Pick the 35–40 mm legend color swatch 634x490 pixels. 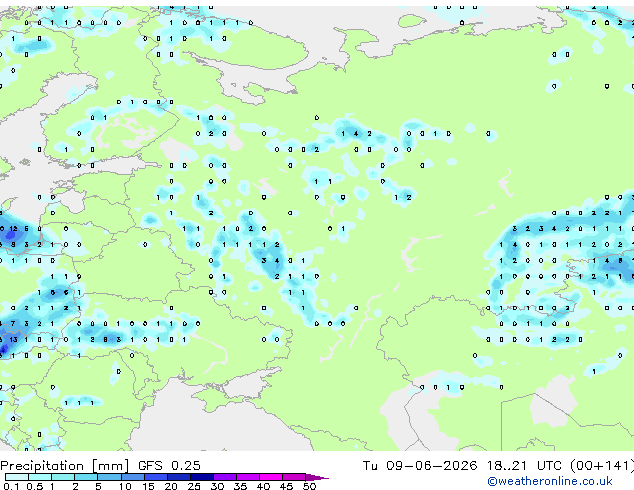(x=247, y=477)
